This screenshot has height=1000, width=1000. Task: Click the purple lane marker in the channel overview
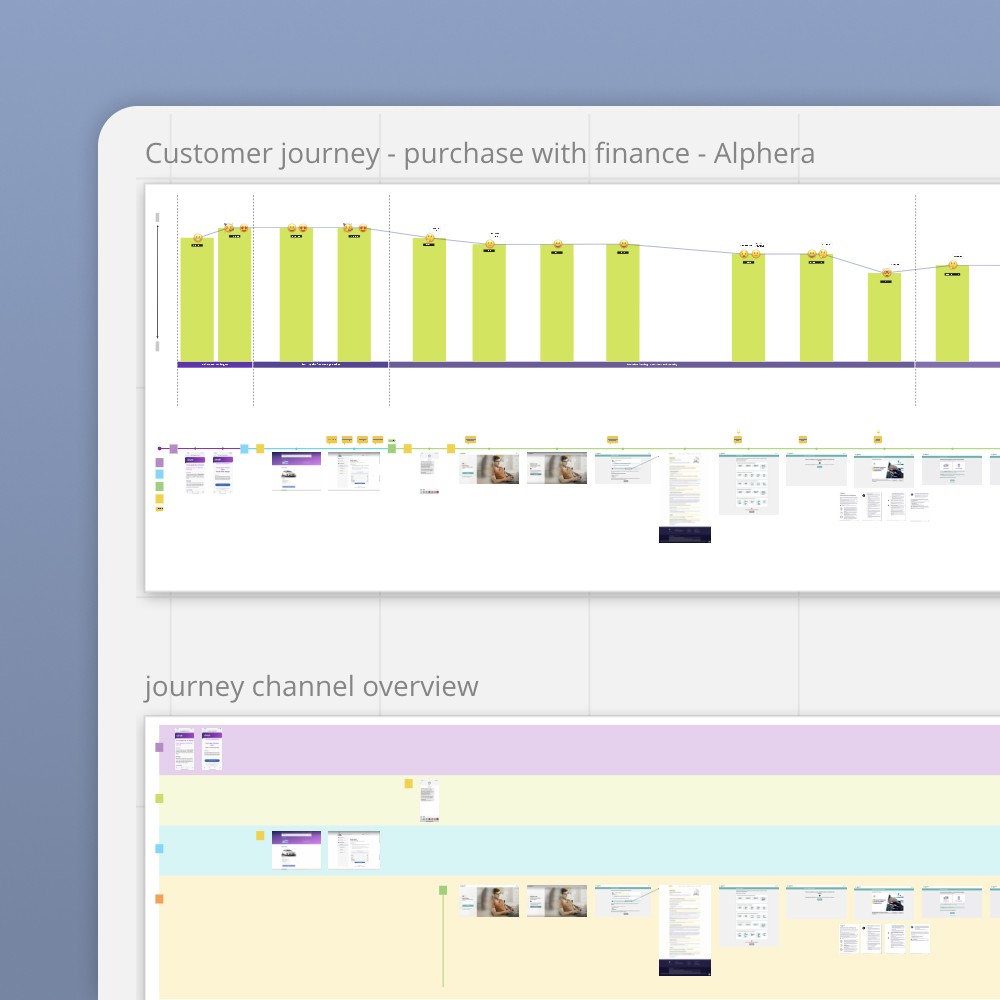tap(159, 747)
